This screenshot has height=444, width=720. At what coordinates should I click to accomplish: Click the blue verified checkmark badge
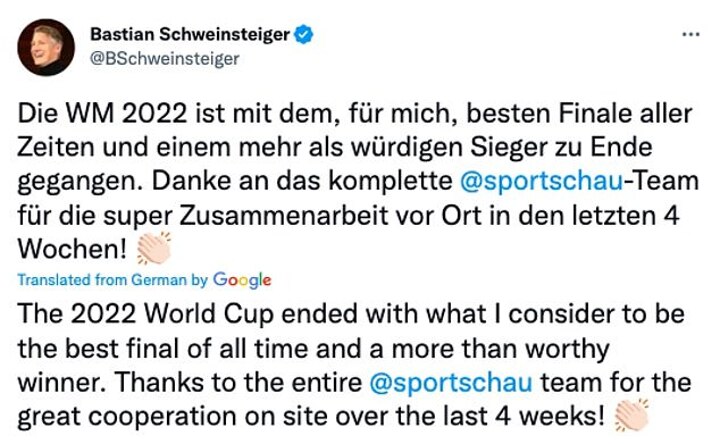coord(303,35)
